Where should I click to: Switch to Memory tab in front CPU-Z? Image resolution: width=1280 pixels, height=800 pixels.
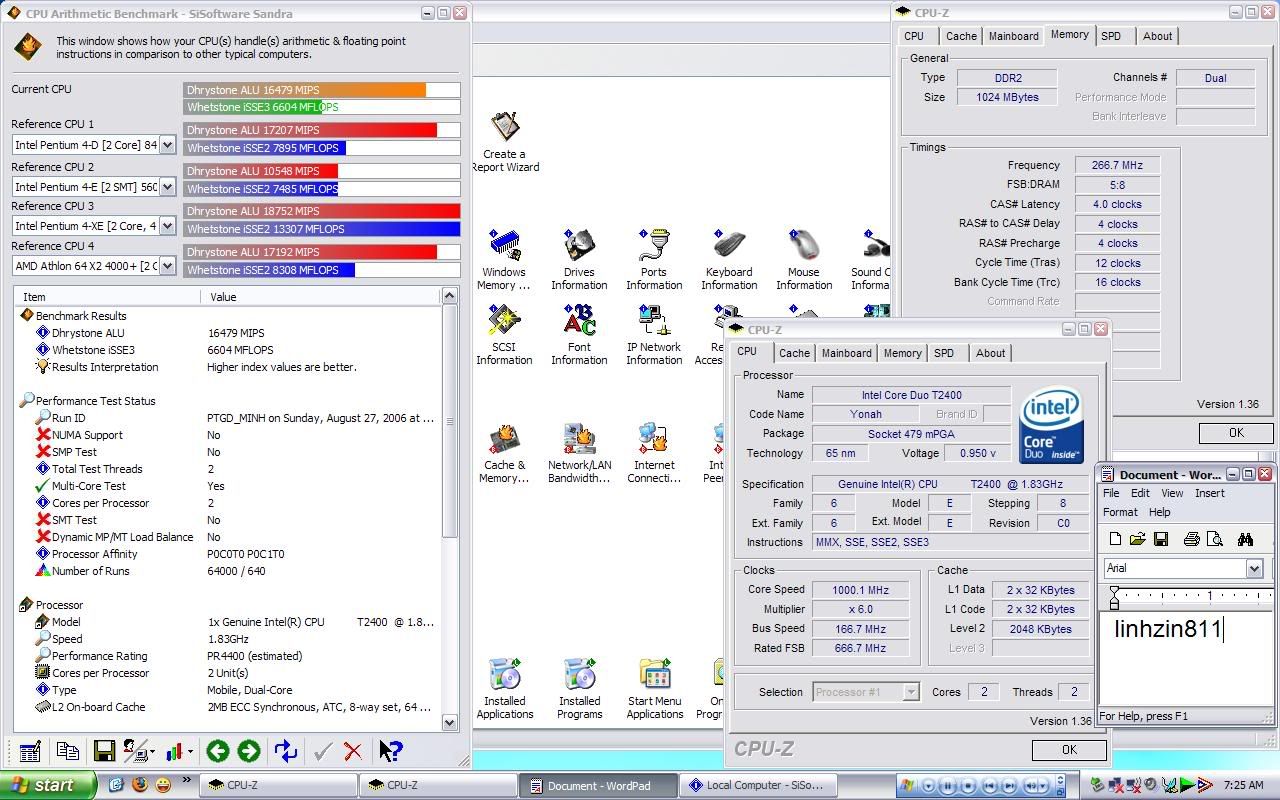pos(902,353)
